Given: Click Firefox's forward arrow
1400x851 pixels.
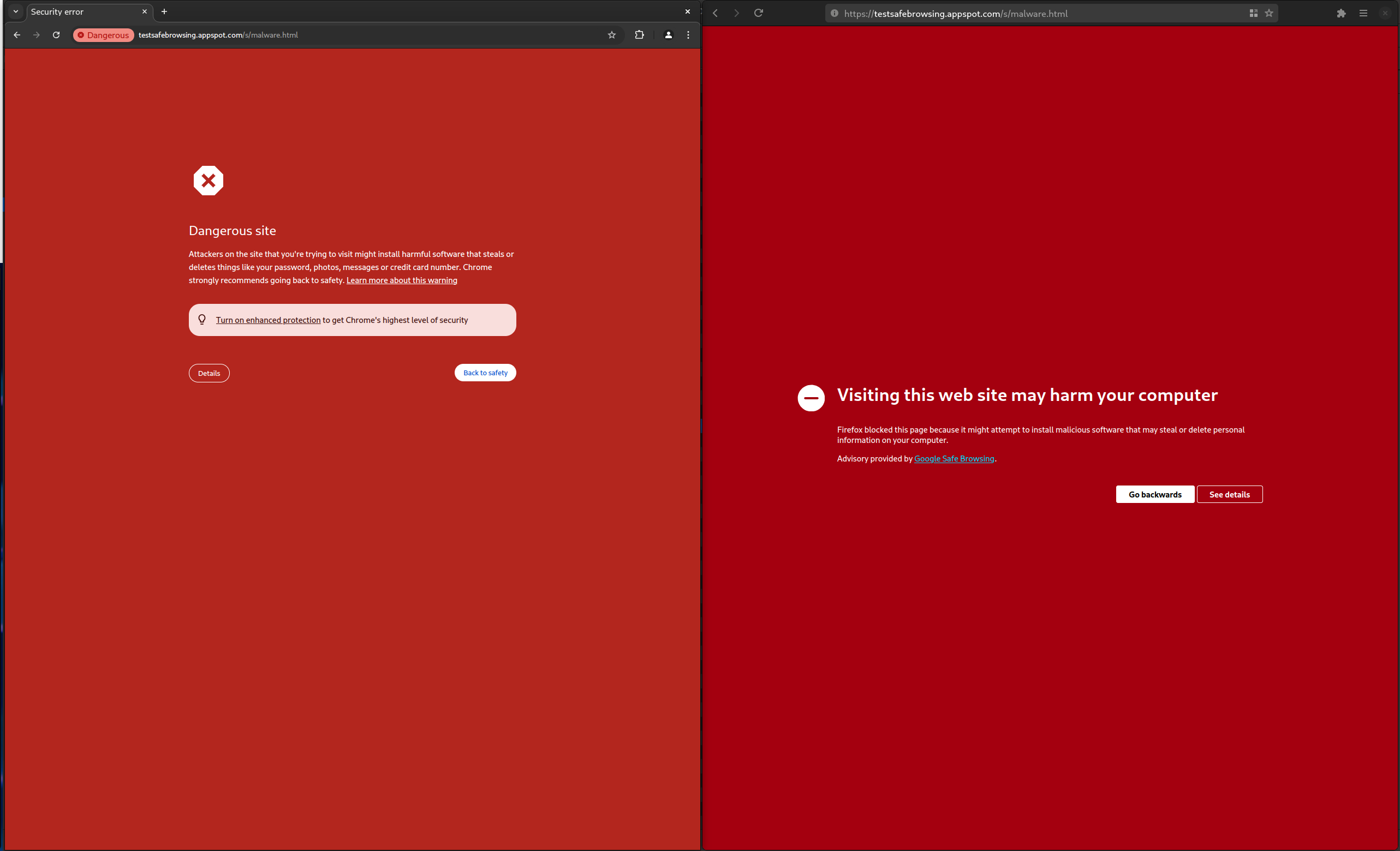Looking at the screenshot, I should (736, 13).
